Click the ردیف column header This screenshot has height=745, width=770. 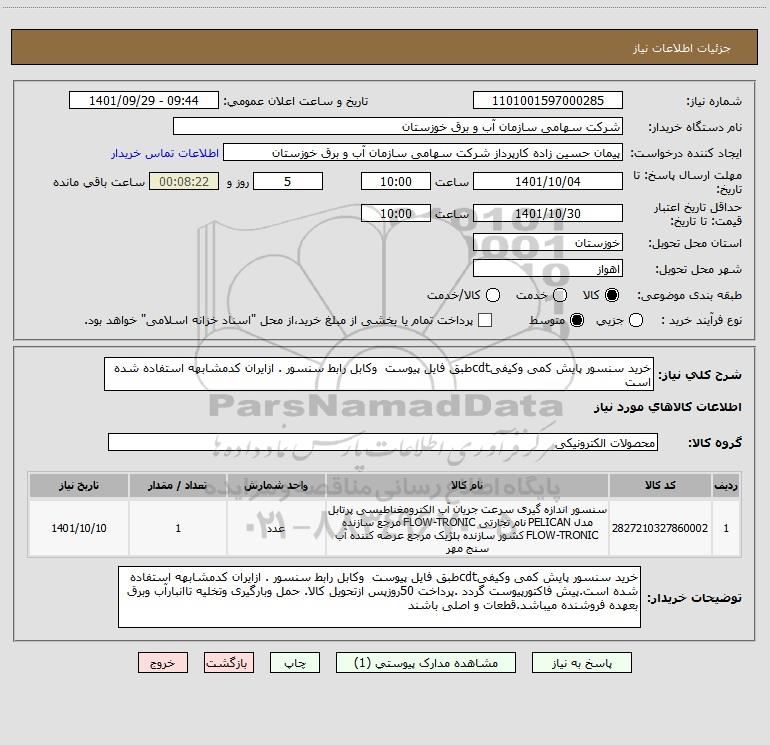tap(726, 486)
